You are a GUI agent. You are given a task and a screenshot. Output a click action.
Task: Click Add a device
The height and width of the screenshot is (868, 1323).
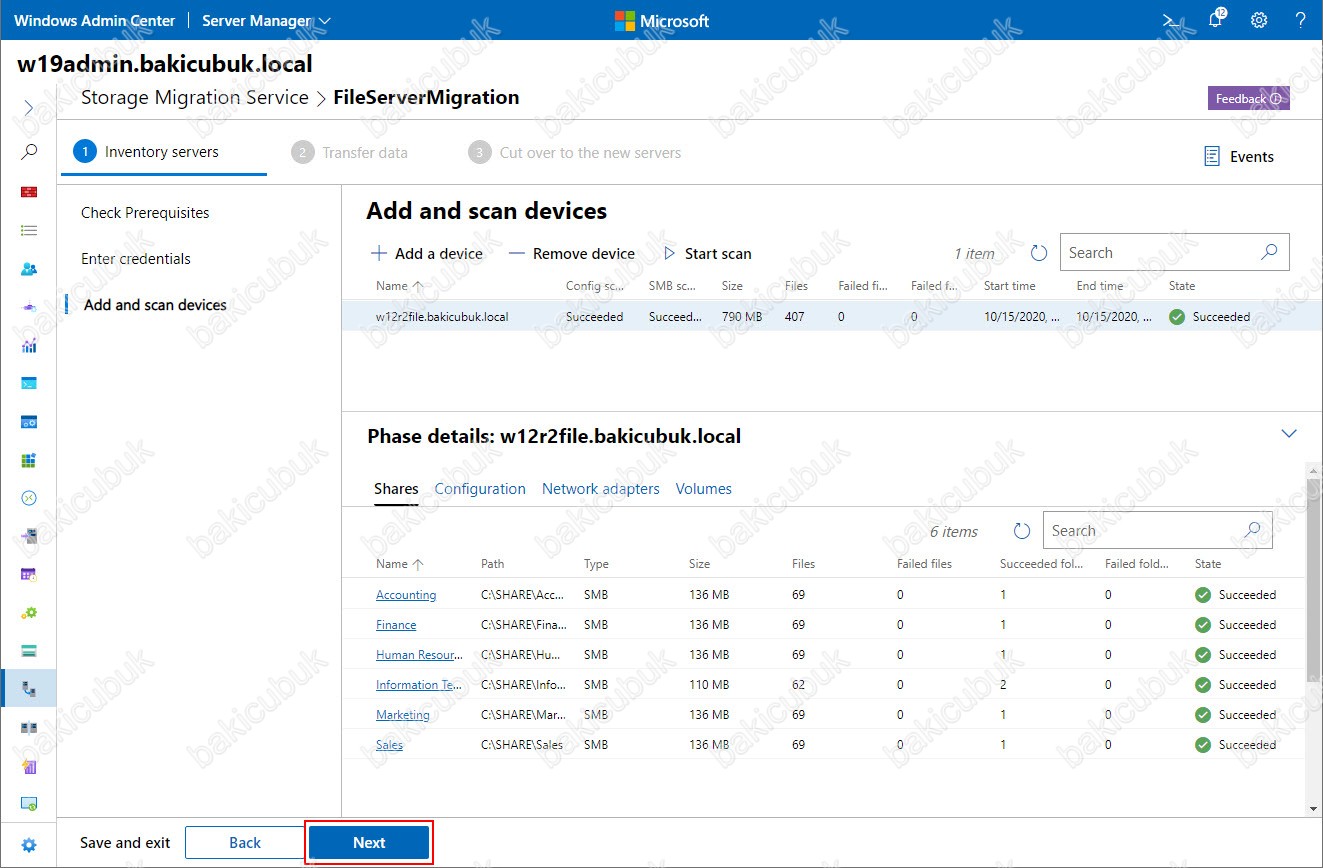coord(427,254)
